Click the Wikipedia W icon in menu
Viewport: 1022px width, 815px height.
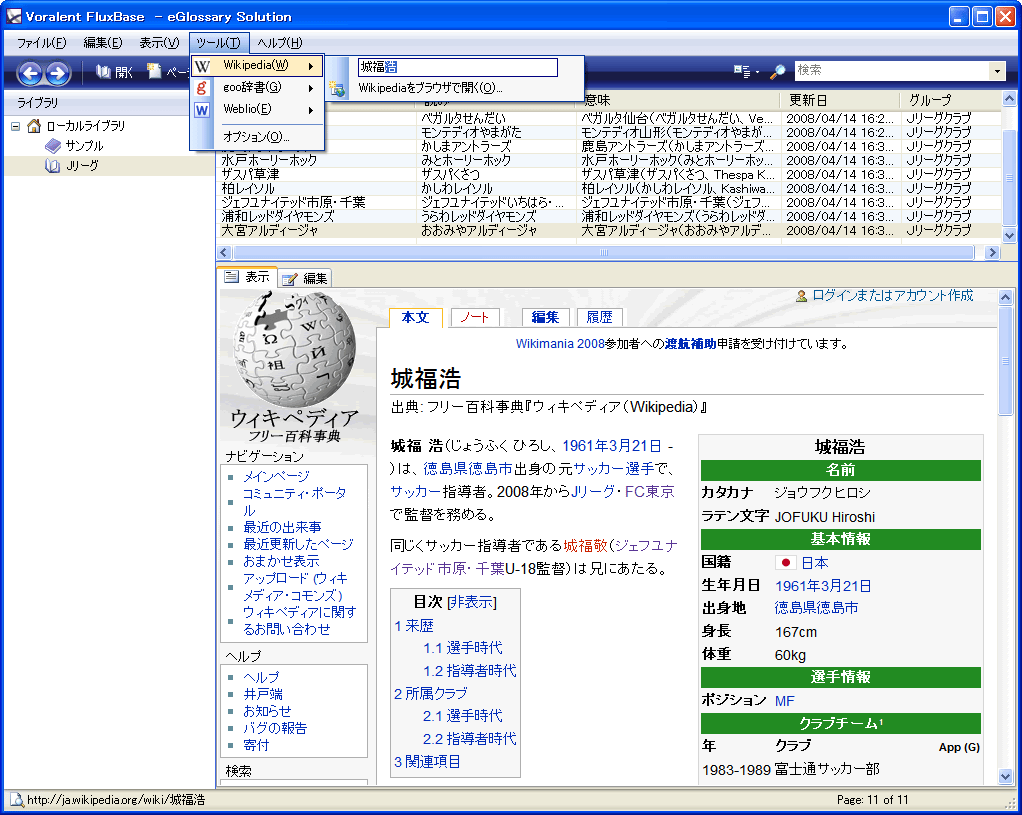pyautogui.click(x=202, y=66)
